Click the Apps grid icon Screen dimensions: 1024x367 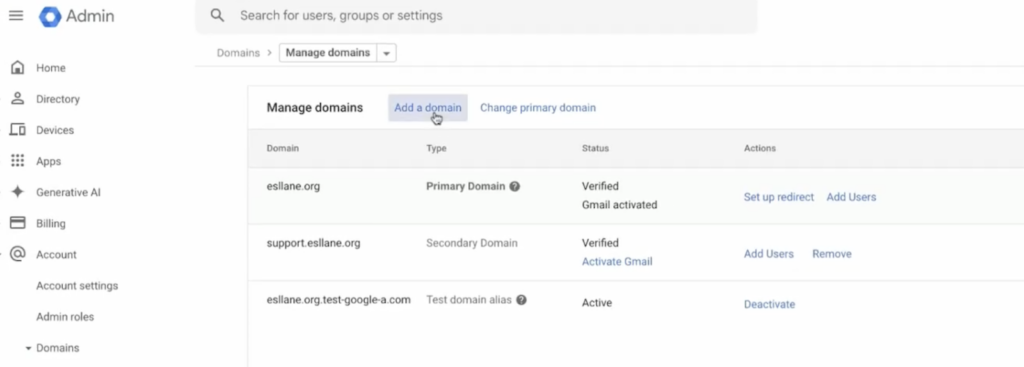pyautogui.click(x=18, y=161)
